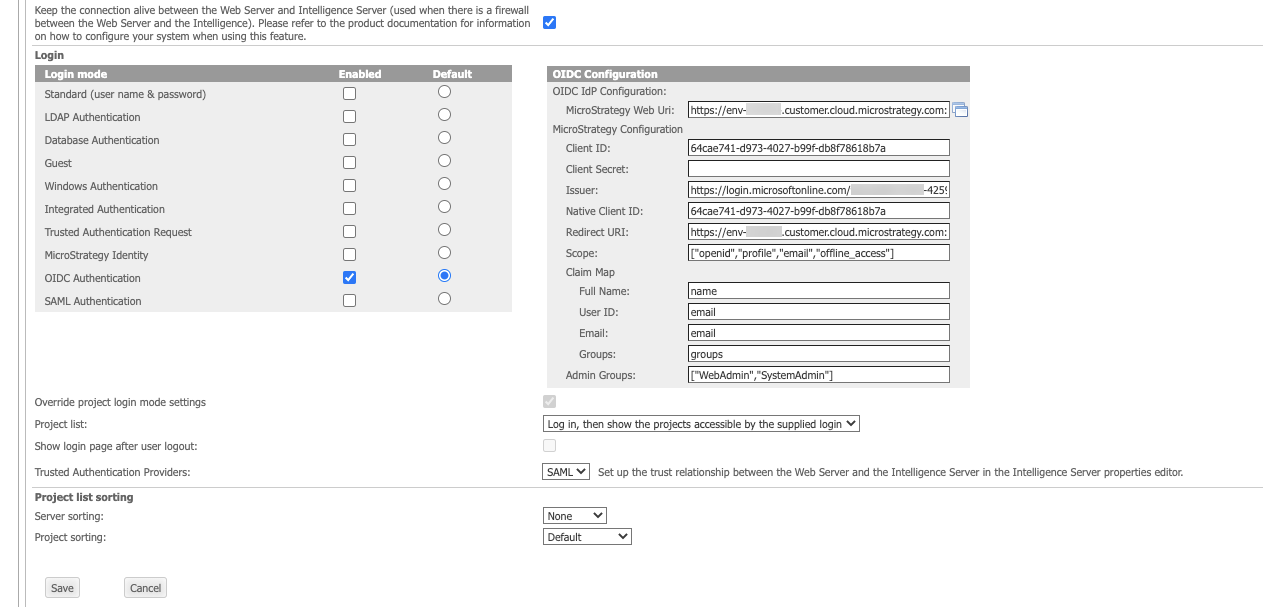Viewport: 1263px width, 607px height.
Task: Expand the Trusted Authentication Providers dropdown
Action: (x=566, y=472)
